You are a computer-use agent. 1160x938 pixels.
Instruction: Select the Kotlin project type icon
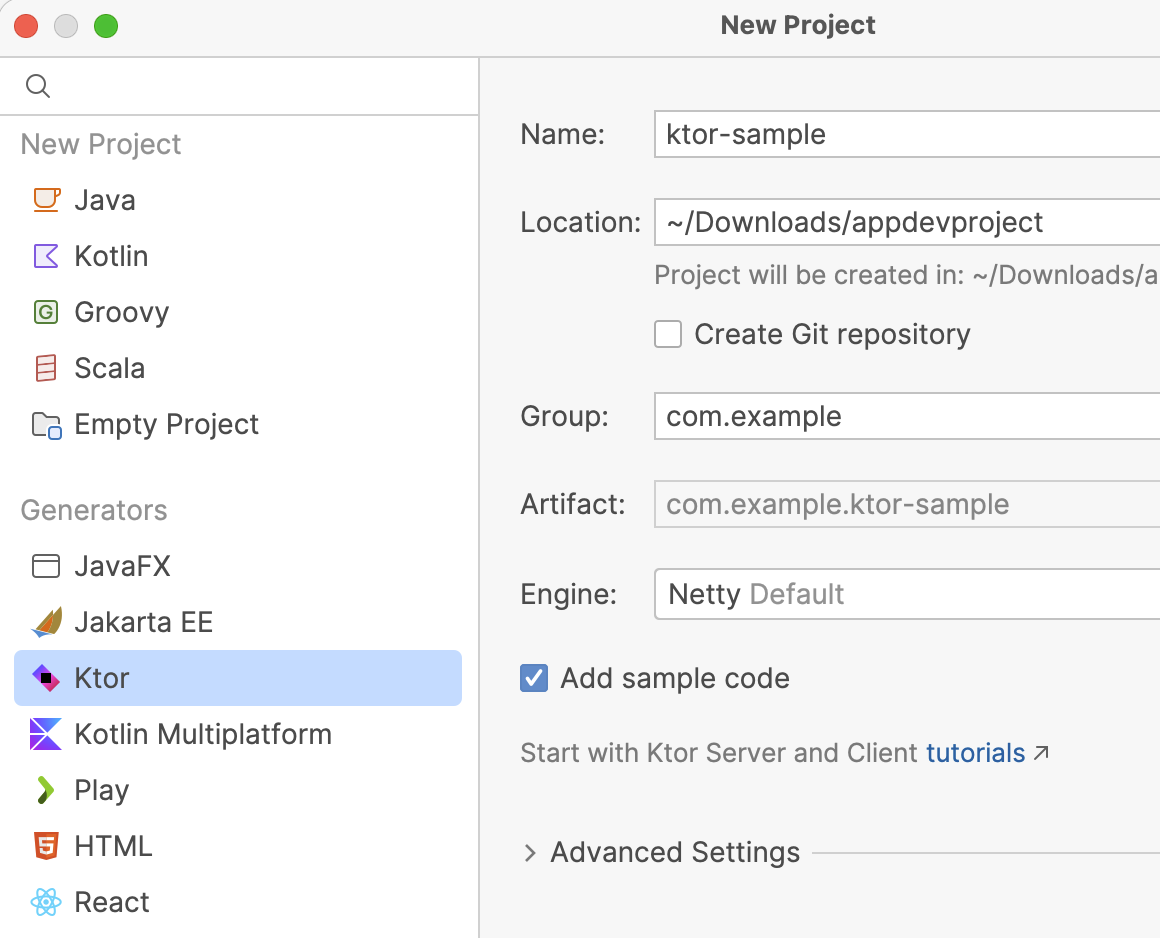(46, 256)
